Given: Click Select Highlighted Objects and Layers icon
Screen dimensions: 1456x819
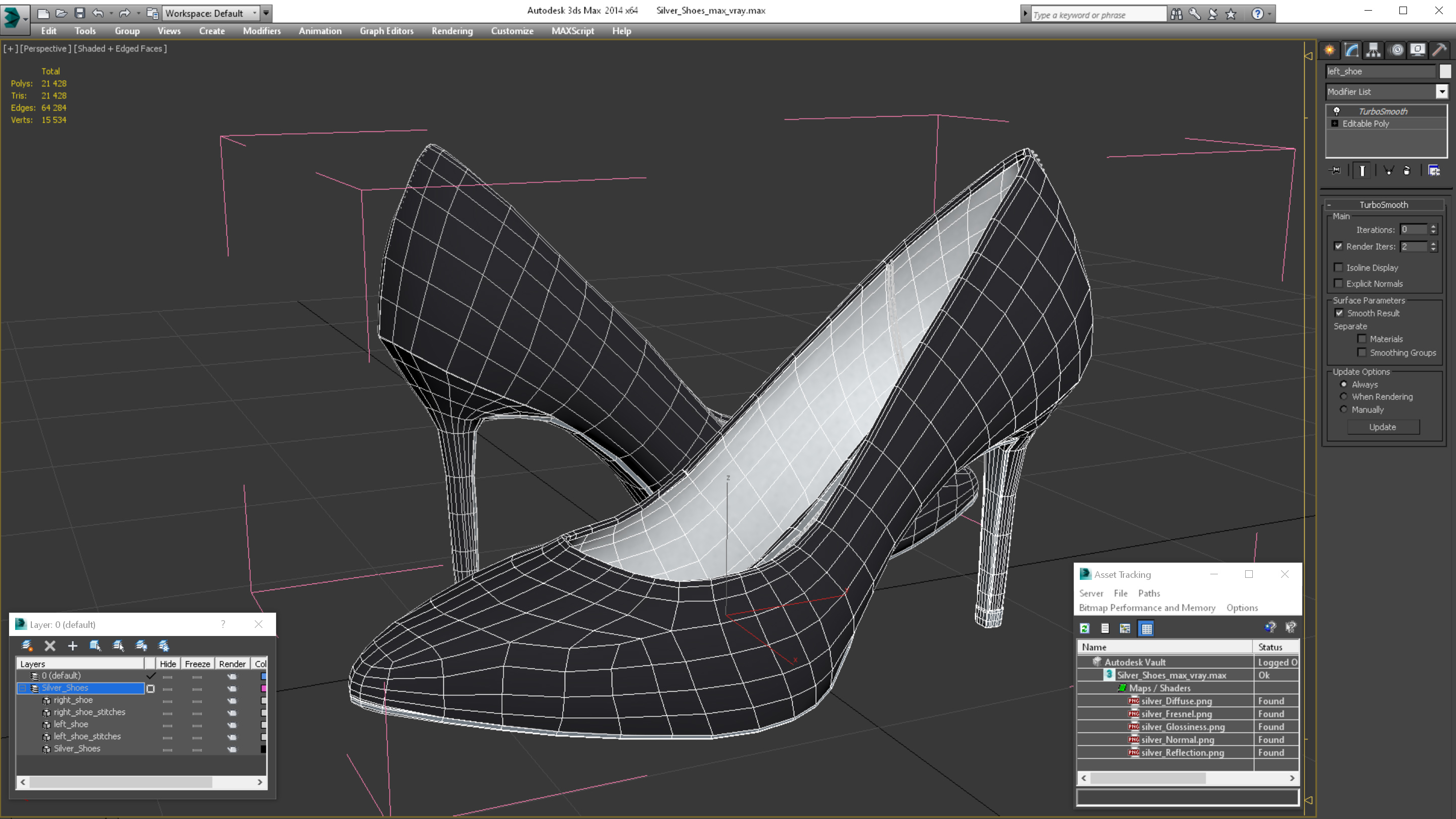Looking at the screenshot, I should point(95,646).
